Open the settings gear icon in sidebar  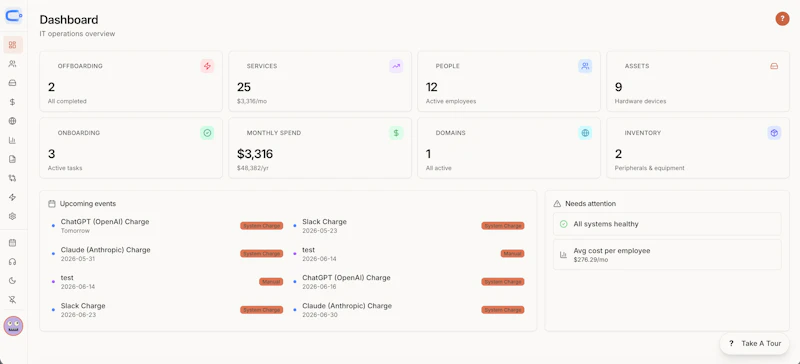click(13, 216)
